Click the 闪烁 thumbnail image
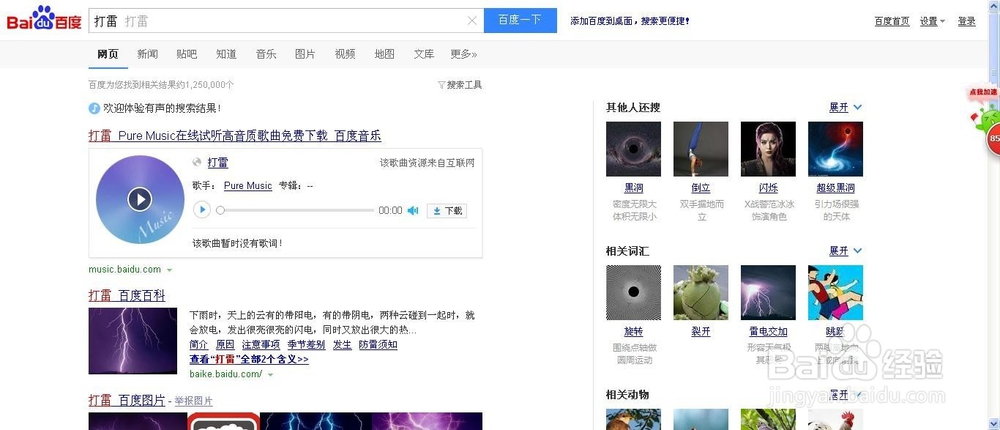 768,149
